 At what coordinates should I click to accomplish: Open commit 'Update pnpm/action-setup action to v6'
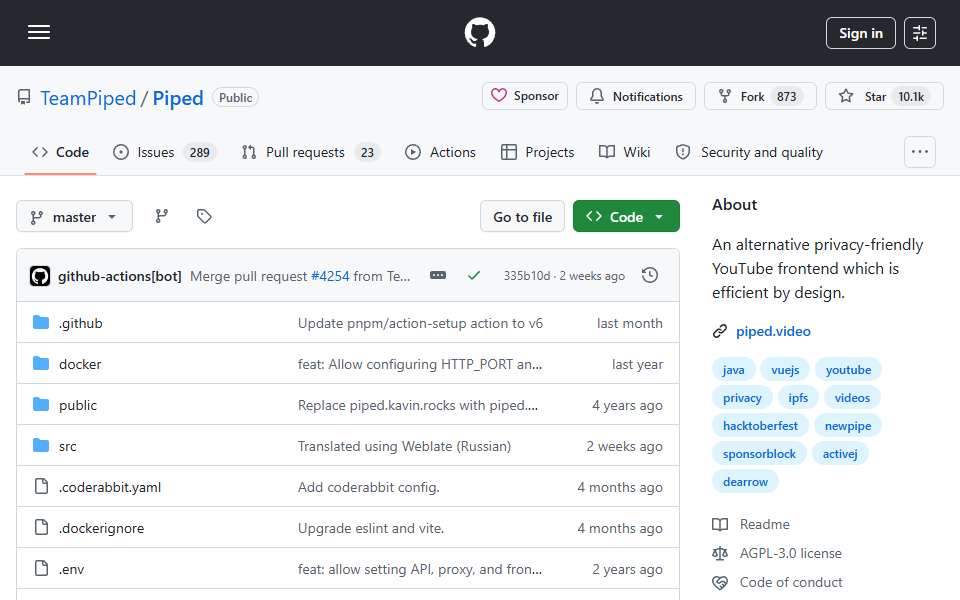click(x=420, y=323)
